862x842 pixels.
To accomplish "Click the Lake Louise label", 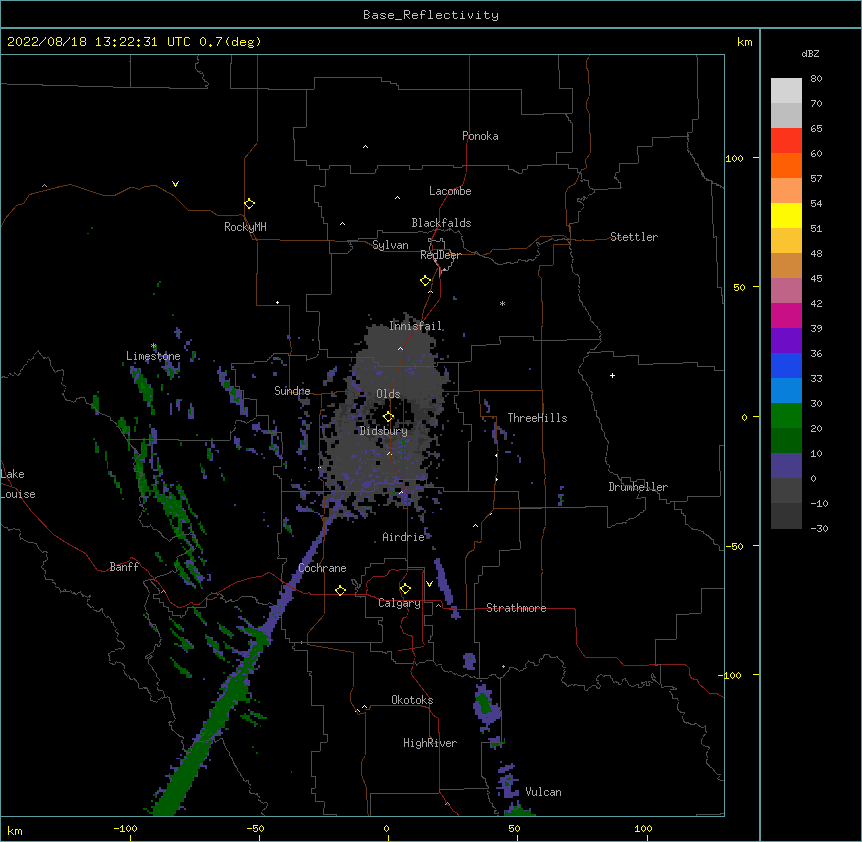I will pyautogui.click(x=18, y=484).
